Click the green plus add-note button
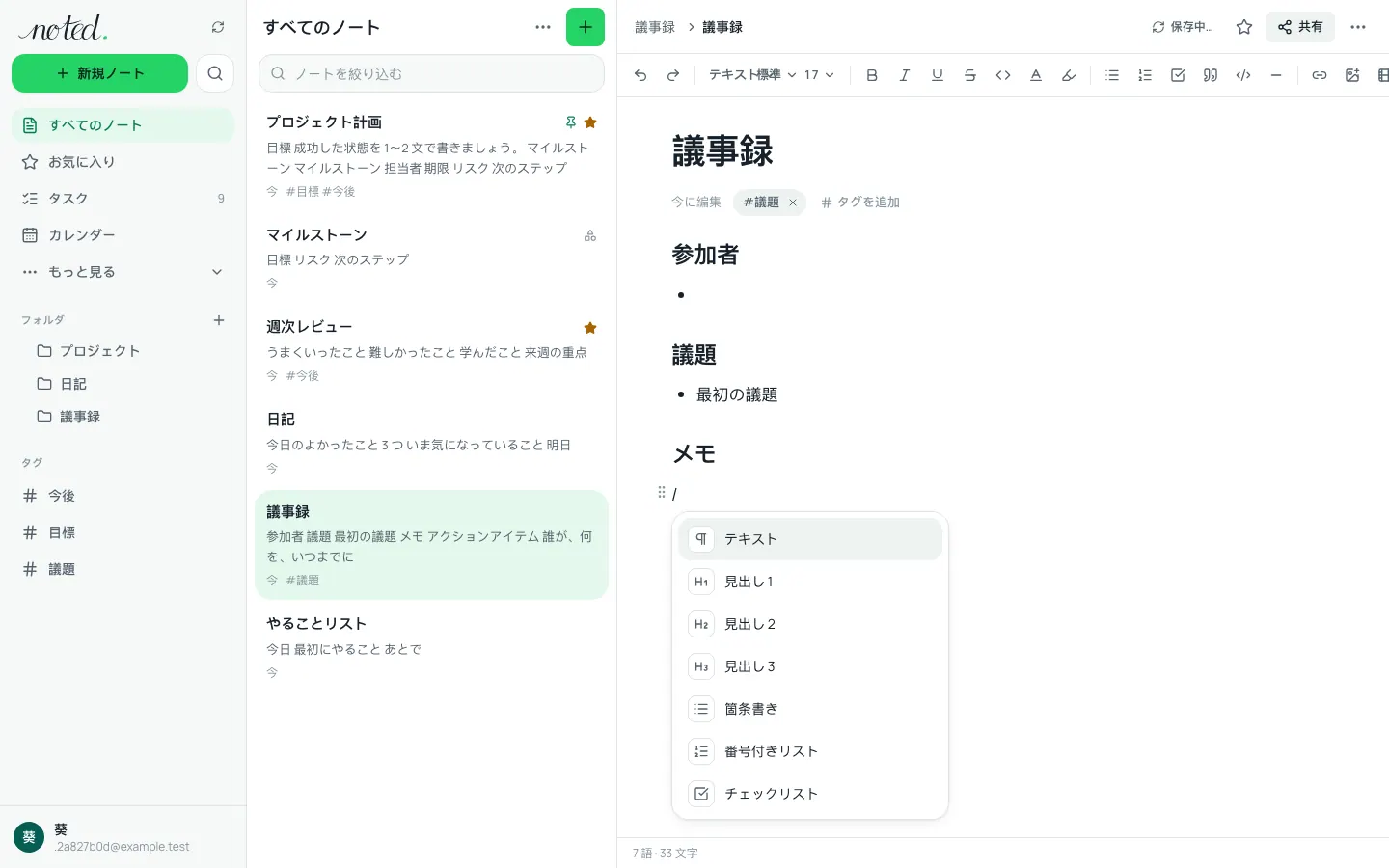 [586, 27]
